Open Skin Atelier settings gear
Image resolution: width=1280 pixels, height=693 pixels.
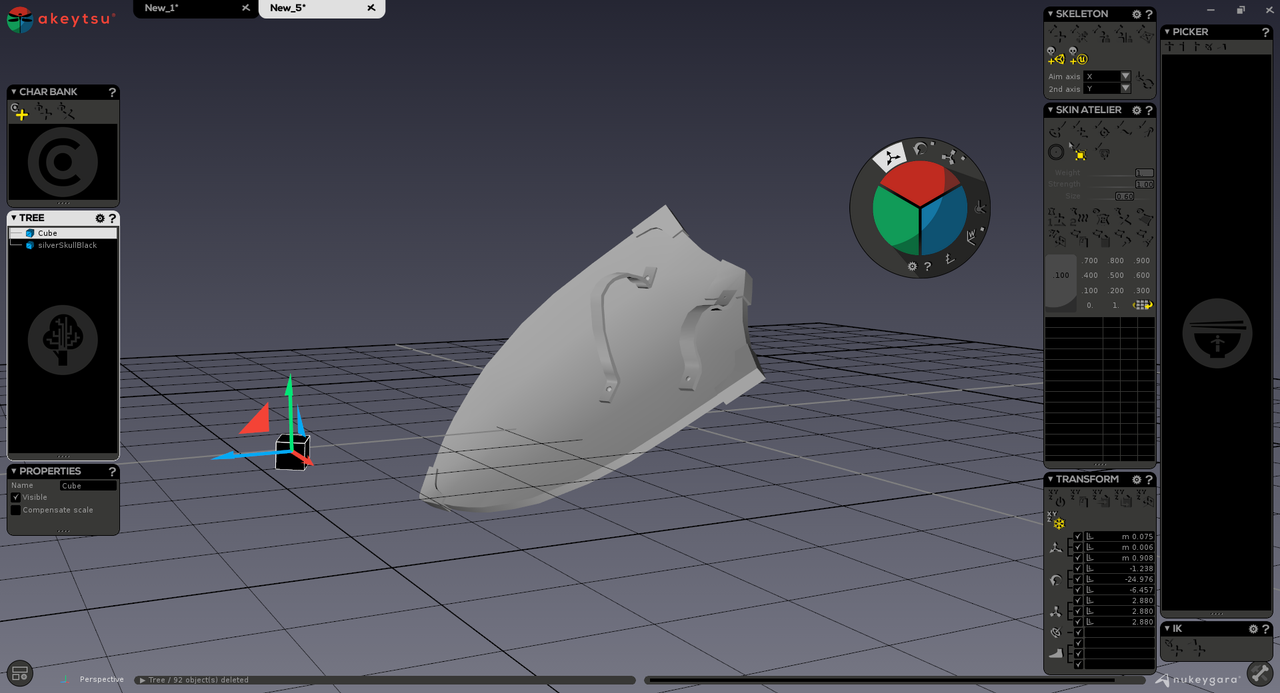[x=1136, y=110]
